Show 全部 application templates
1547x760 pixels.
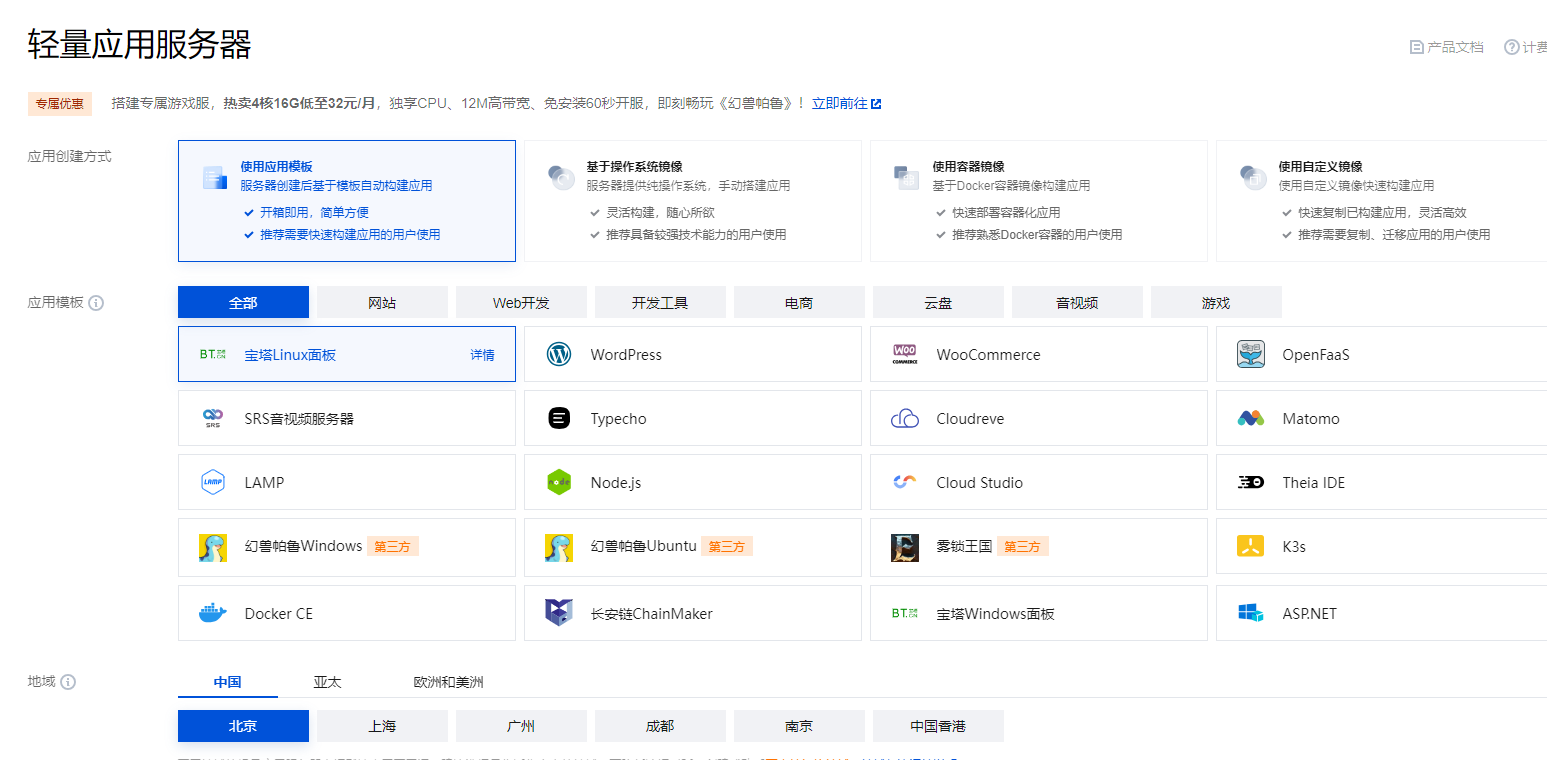243,302
